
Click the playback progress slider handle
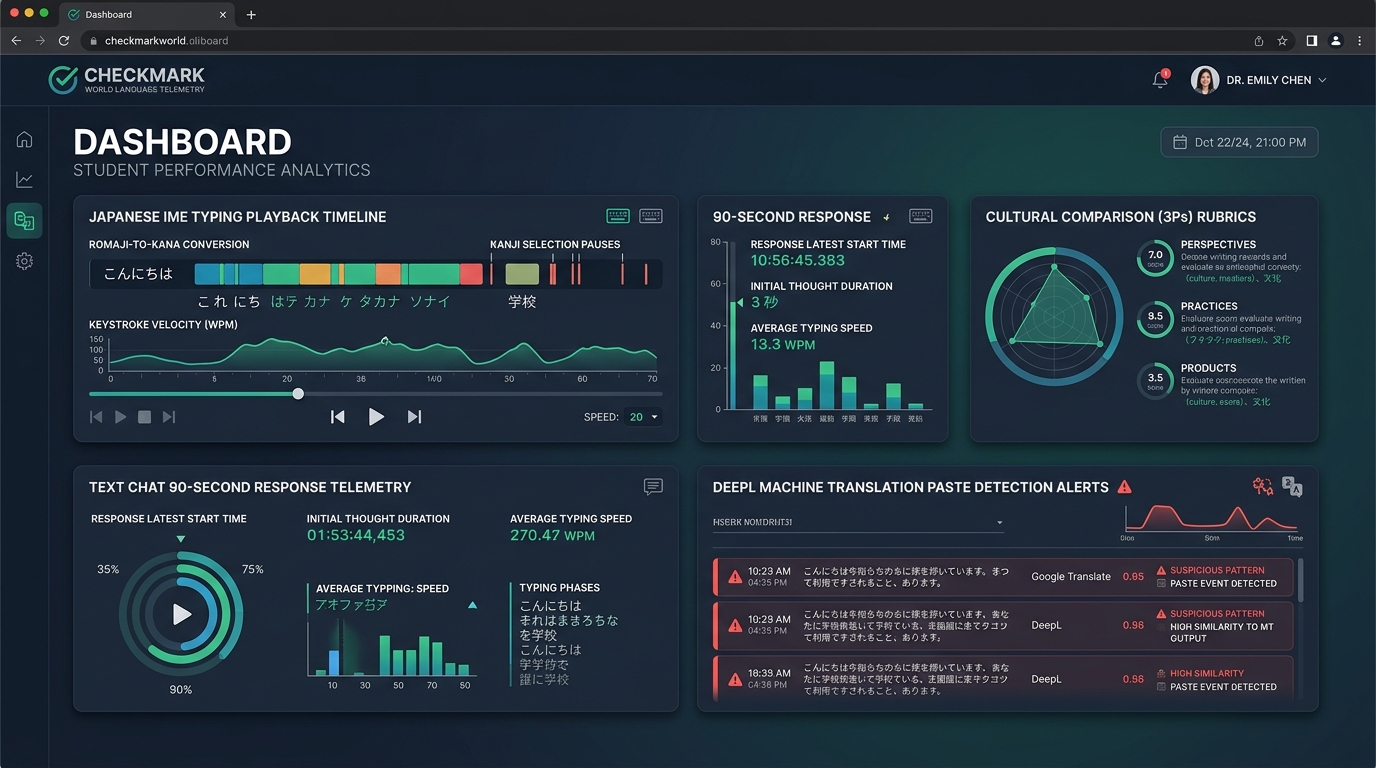point(298,394)
